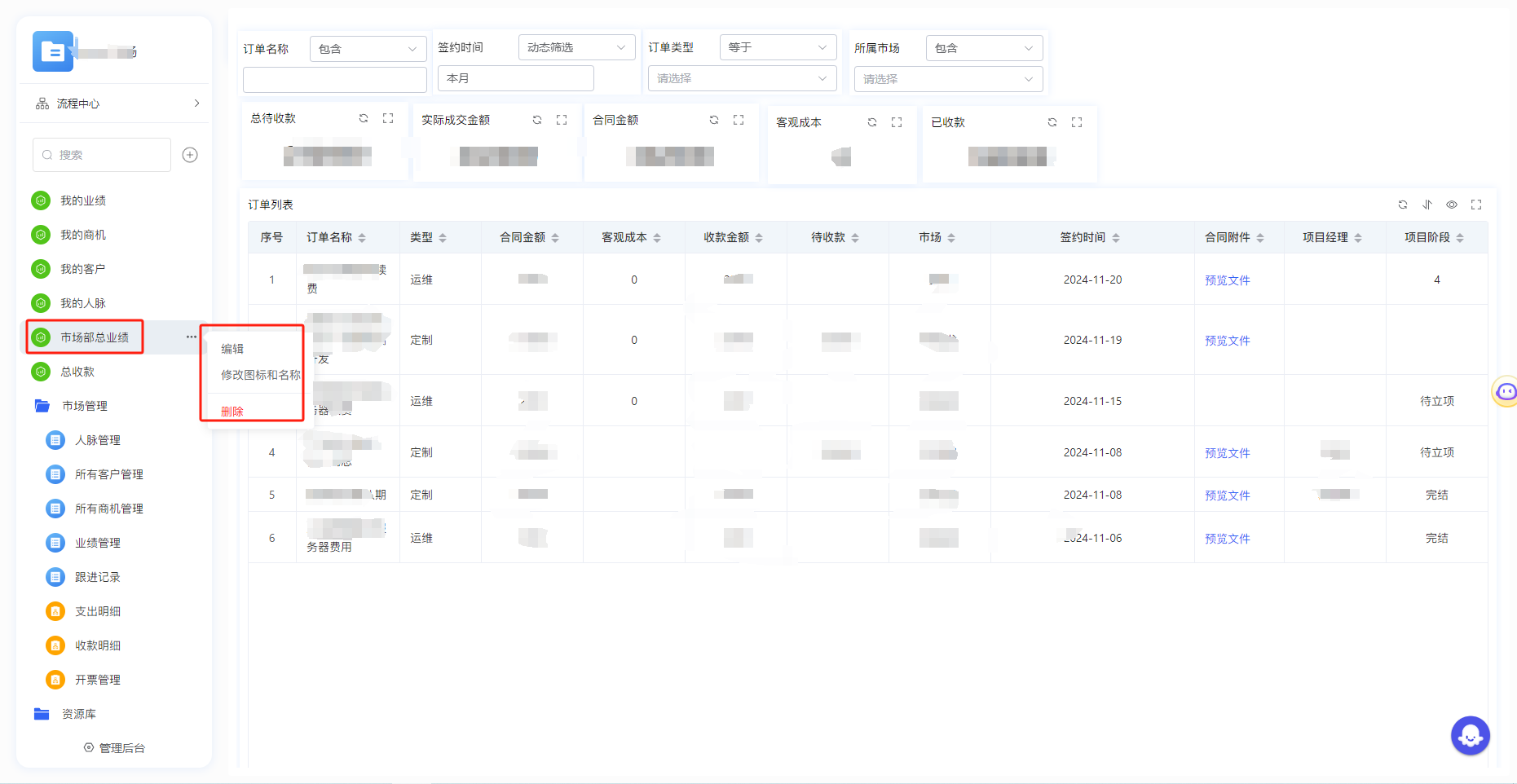Open the chatbot assistant bubble at bottom right
1517x784 pixels.
pyautogui.click(x=1470, y=736)
